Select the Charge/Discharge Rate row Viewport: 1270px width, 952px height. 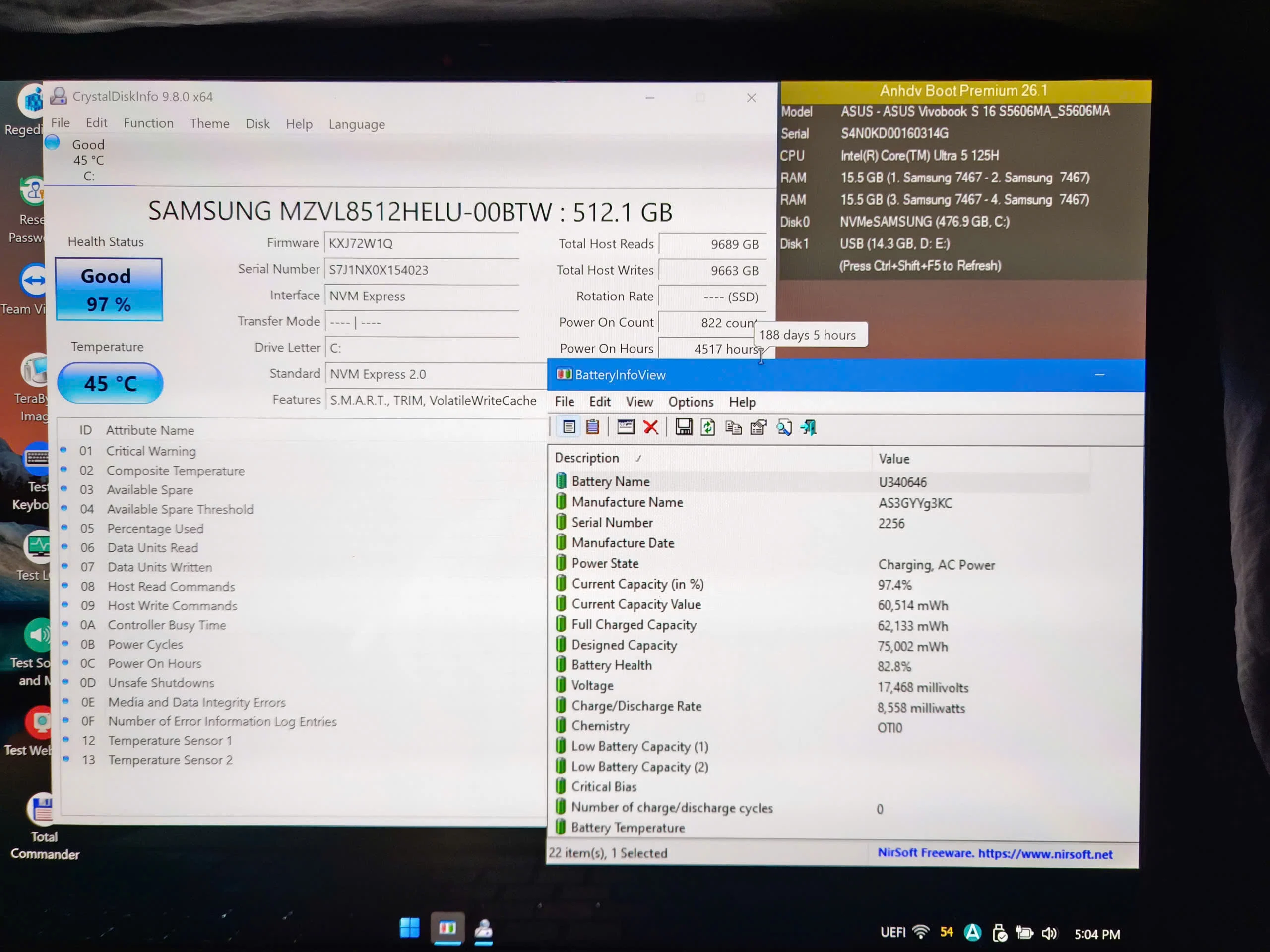click(x=821, y=707)
